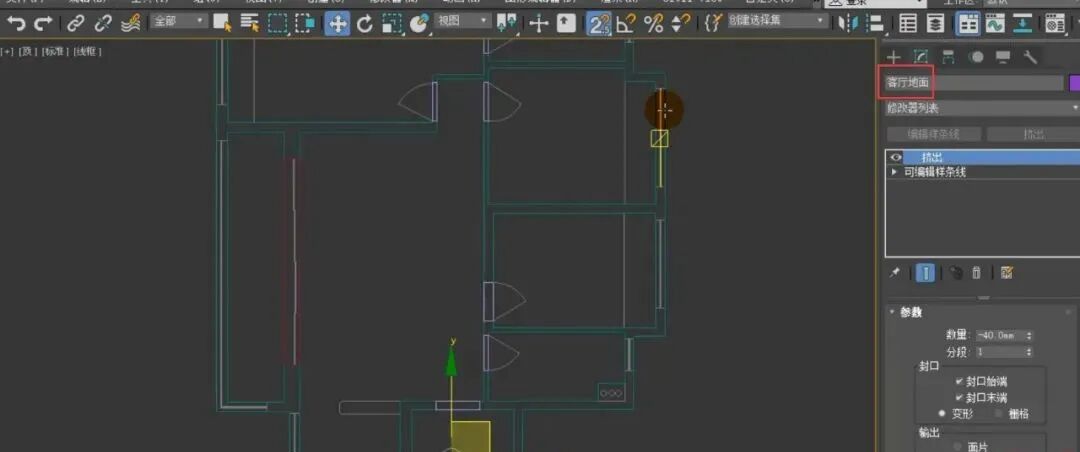Click the Select and Manipulate crosshair icon
Viewport: 1080px width, 452px height.
click(539, 24)
